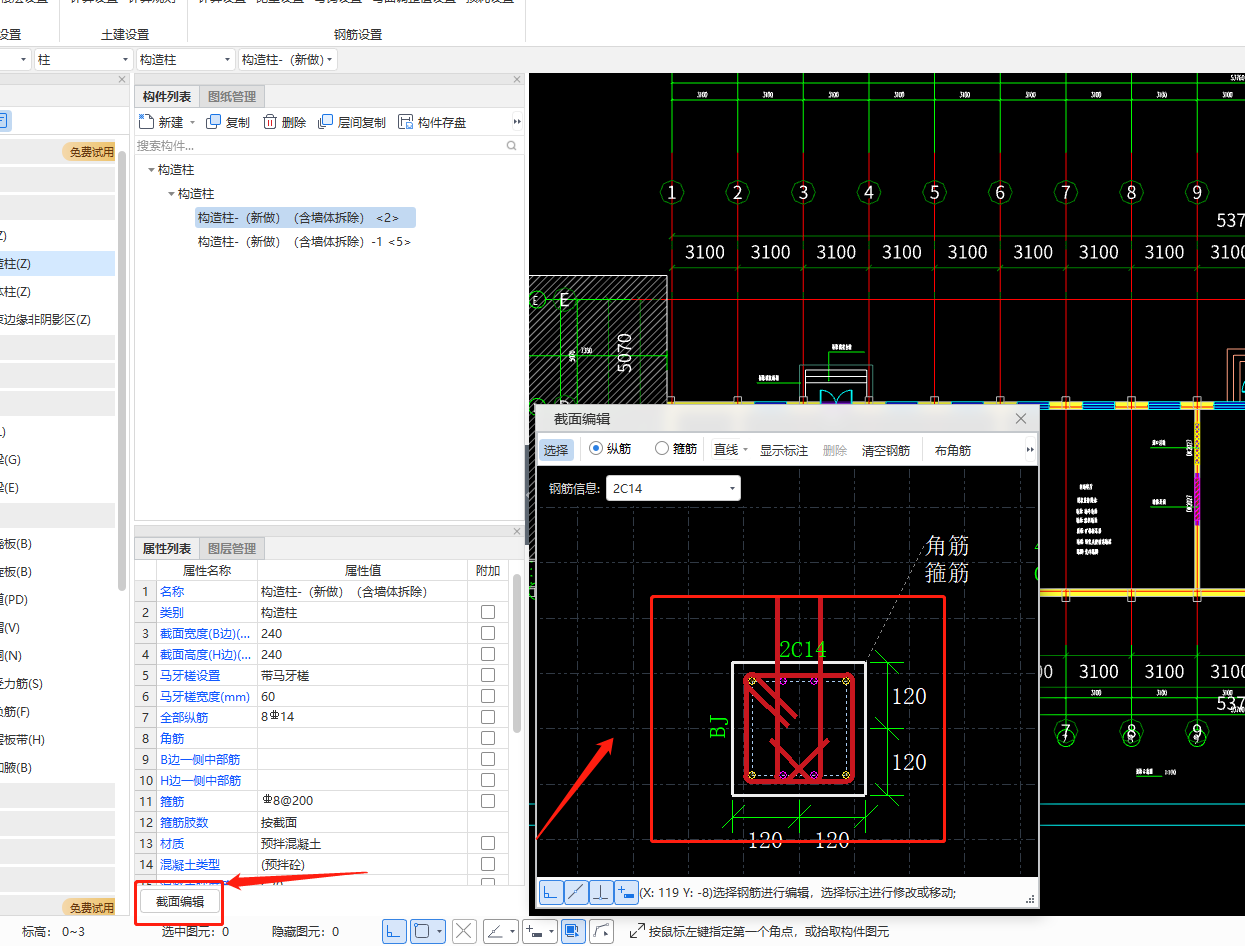1245x946 pixels.
Task: Click the angle snap icon in status bar
Action: coord(495,931)
